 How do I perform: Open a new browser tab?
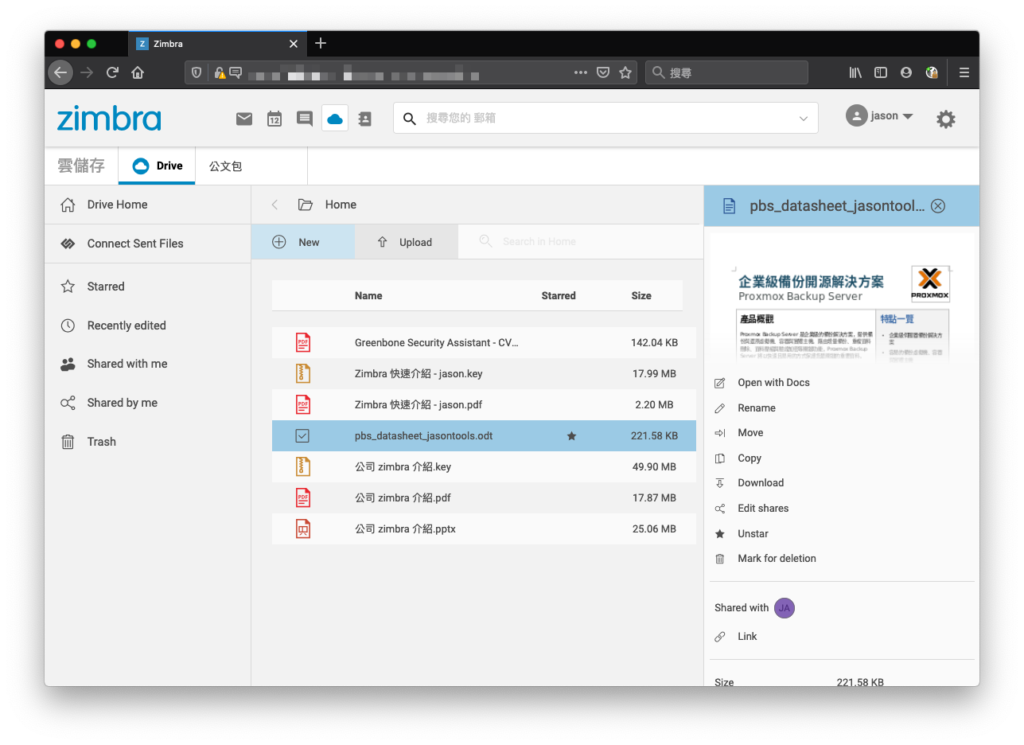(320, 43)
